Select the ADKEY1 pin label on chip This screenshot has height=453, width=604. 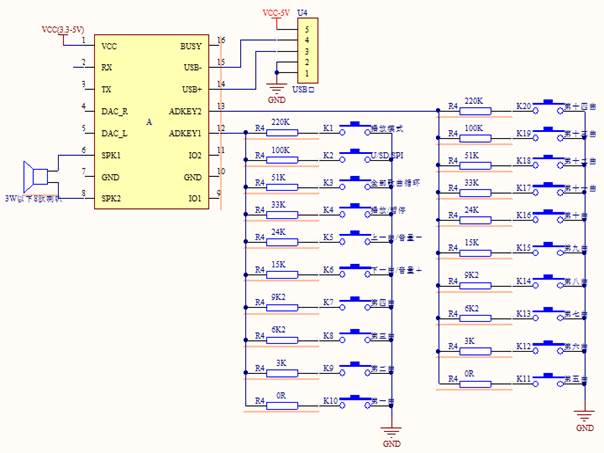tap(185, 133)
